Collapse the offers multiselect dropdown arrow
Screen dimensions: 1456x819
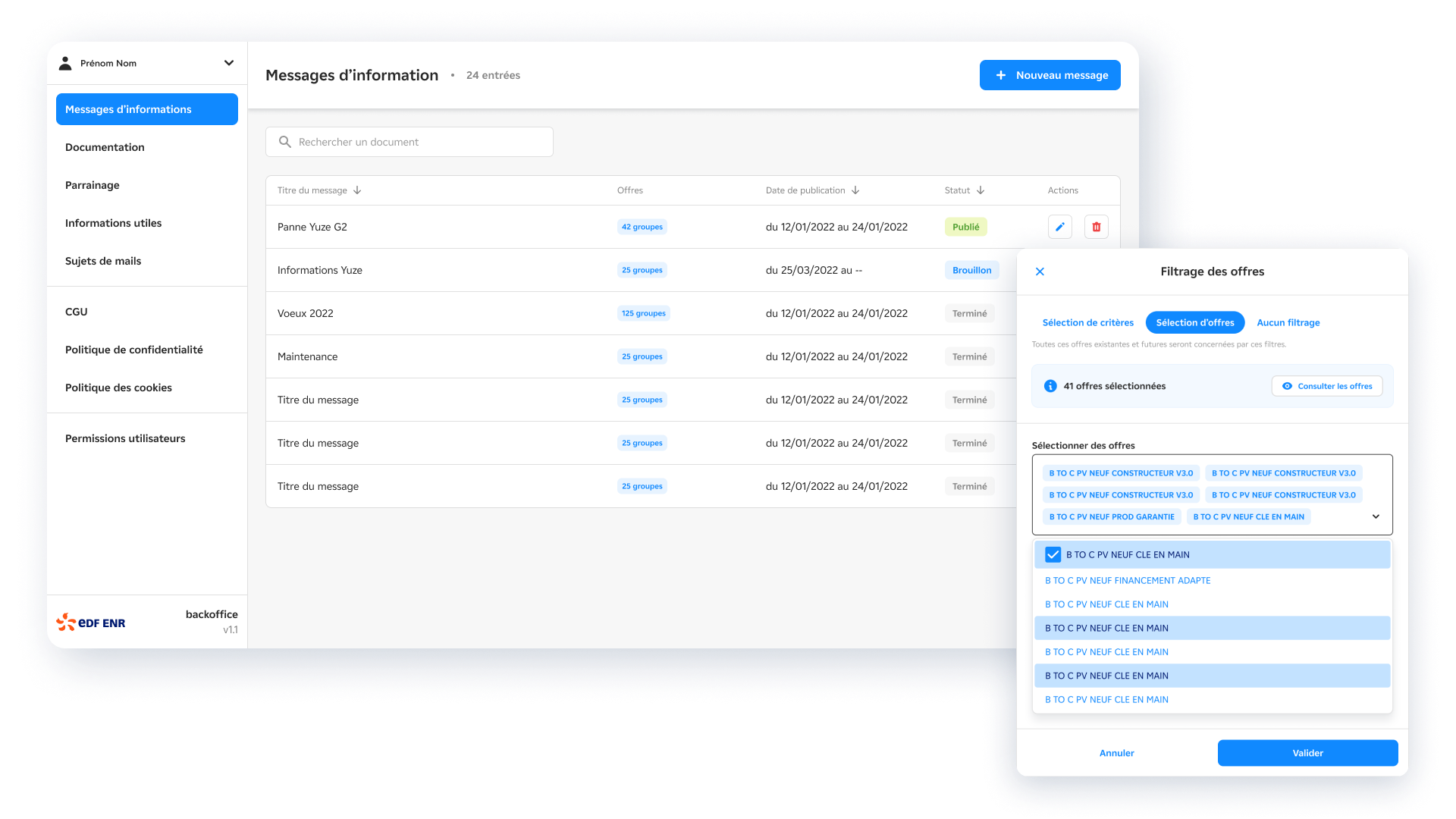1376,516
